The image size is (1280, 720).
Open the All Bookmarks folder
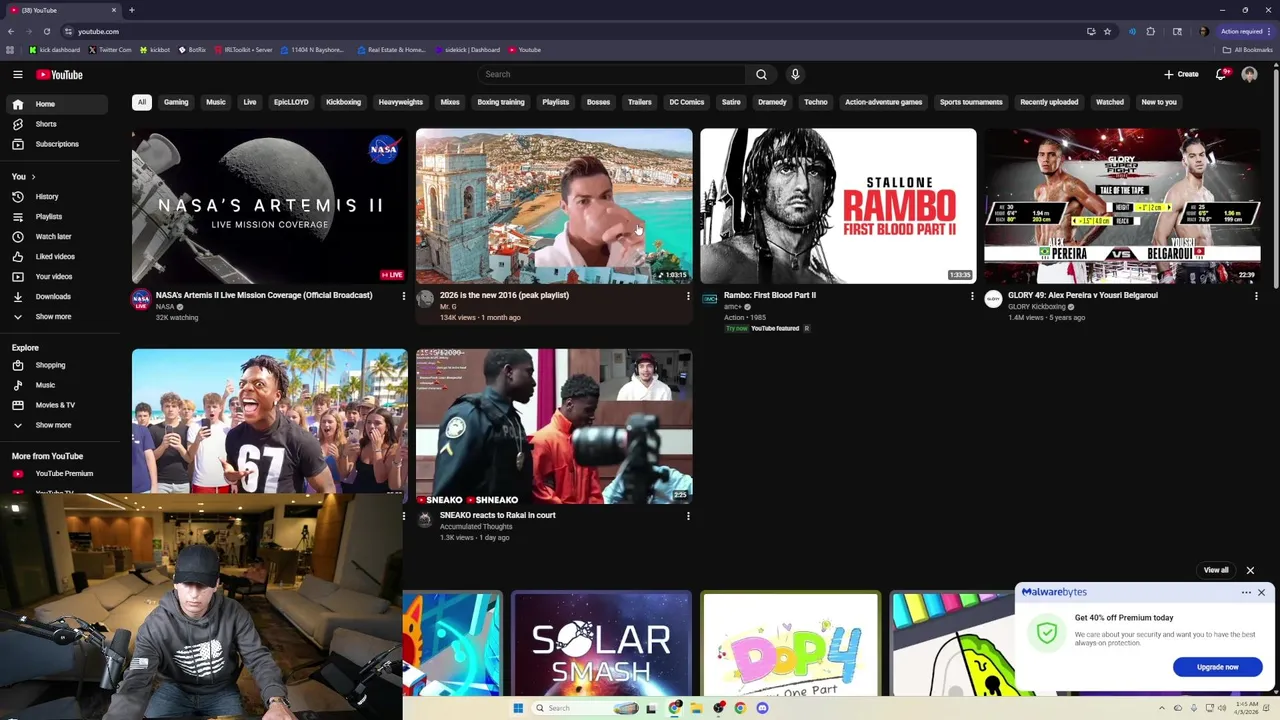click(1247, 50)
